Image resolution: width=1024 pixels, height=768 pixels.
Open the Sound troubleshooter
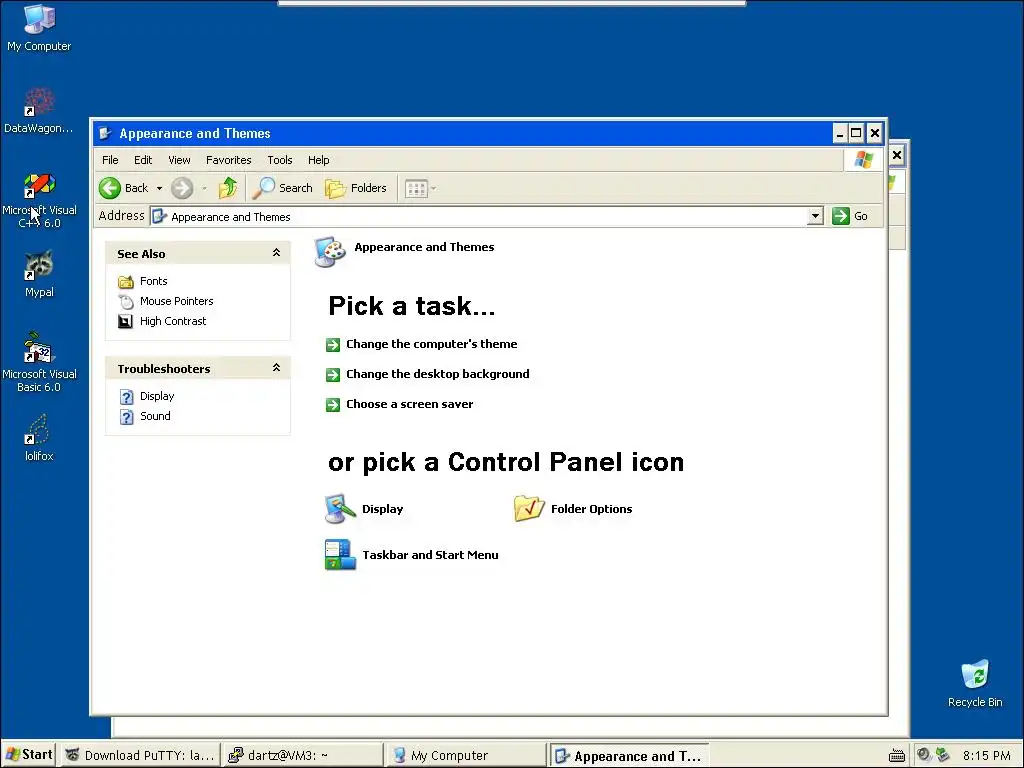(155, 416)
